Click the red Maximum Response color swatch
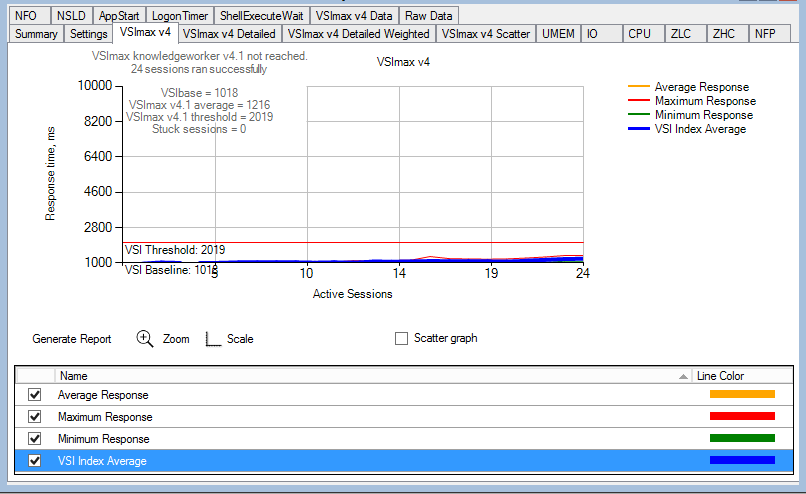Screen dimensions: 806x494 (742, 417)
